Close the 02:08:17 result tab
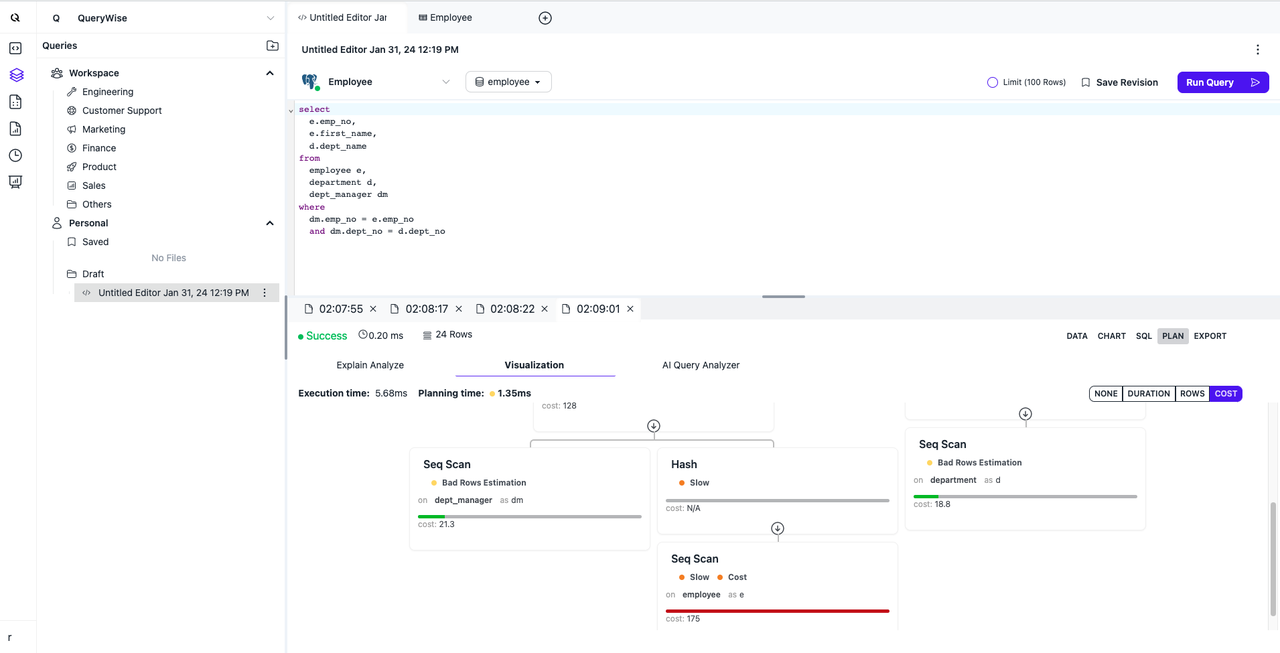 point(459,309)
